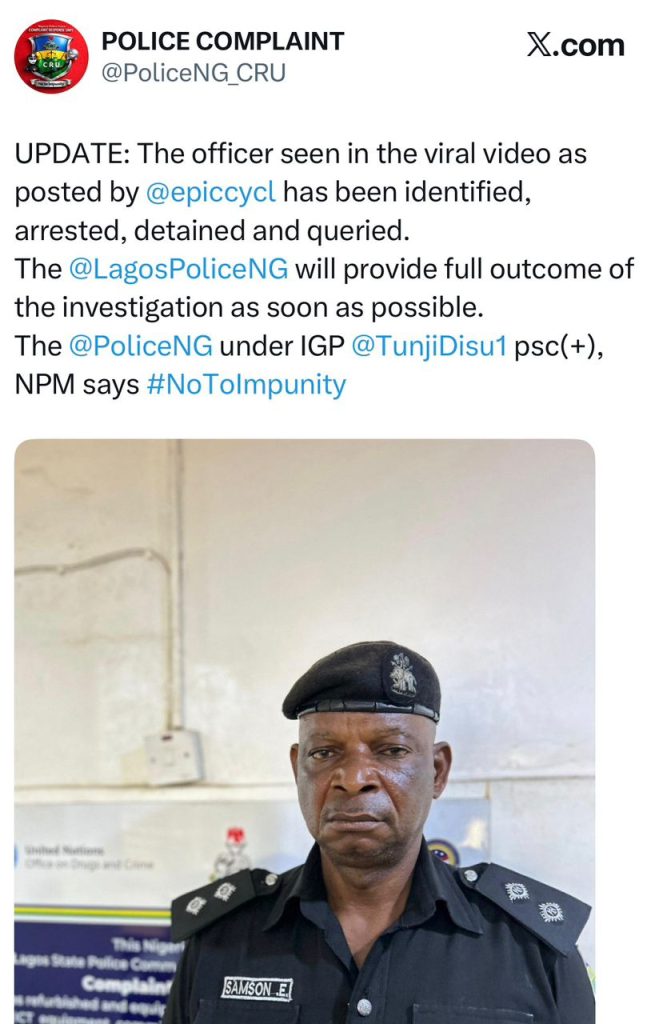The height and width of the screenshot is (1024, 651).
Task: Click the silver shirt button on the uniform
Action: [x=365, y=1005]
